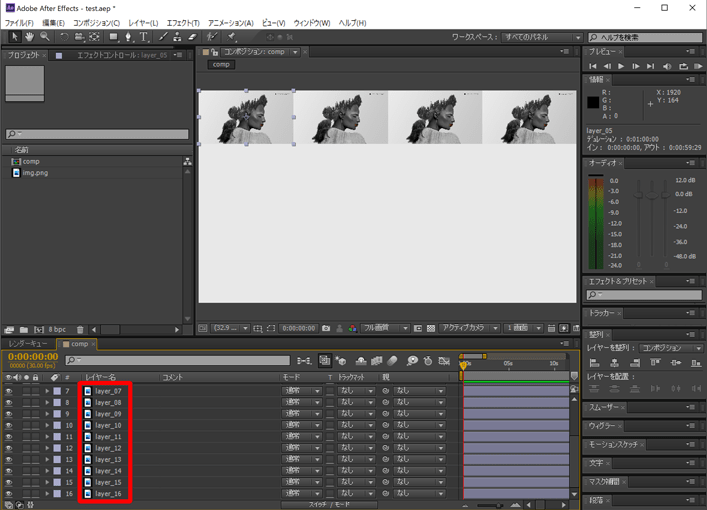Toggle loop option in Preview panel
The image size is (707, 510).
[x=684, y=66]
